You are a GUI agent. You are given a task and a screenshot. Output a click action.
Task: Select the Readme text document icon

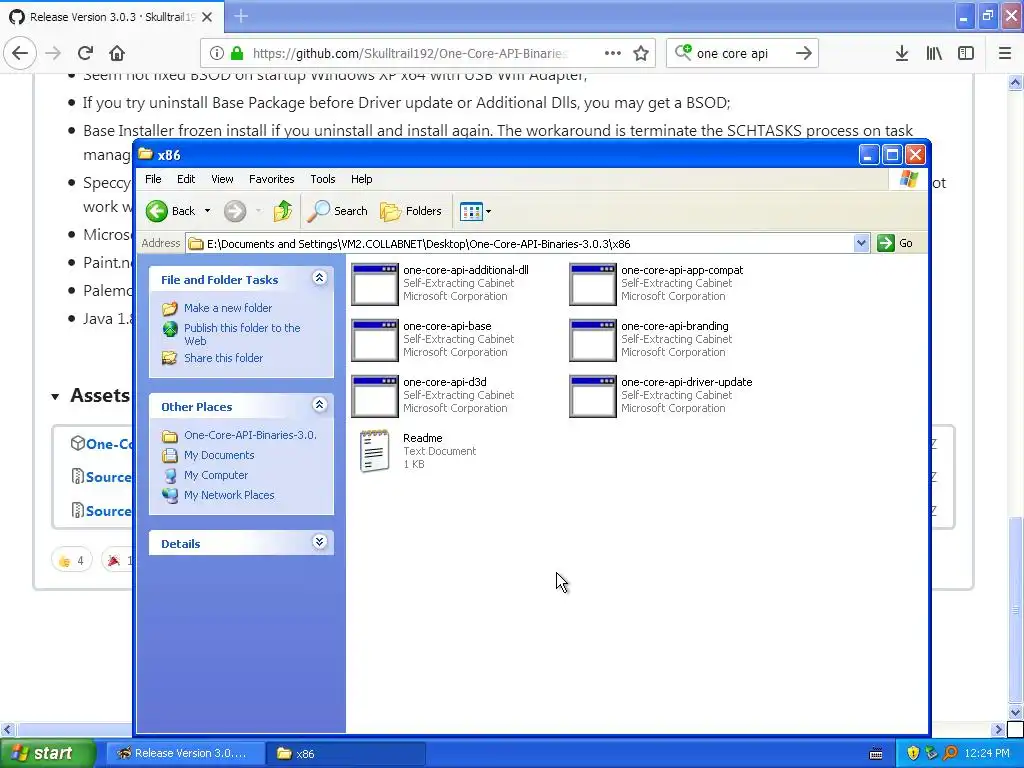click(375, 451)
